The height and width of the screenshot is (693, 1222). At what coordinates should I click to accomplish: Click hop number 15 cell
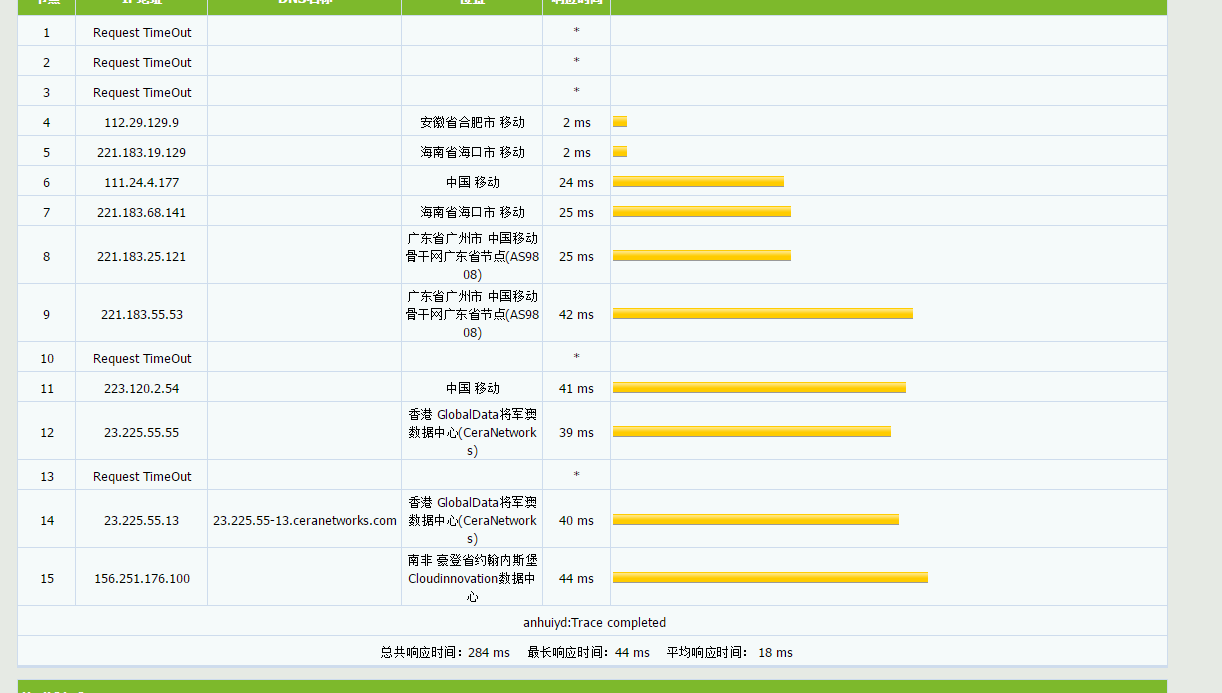click(x=47, y=578)
